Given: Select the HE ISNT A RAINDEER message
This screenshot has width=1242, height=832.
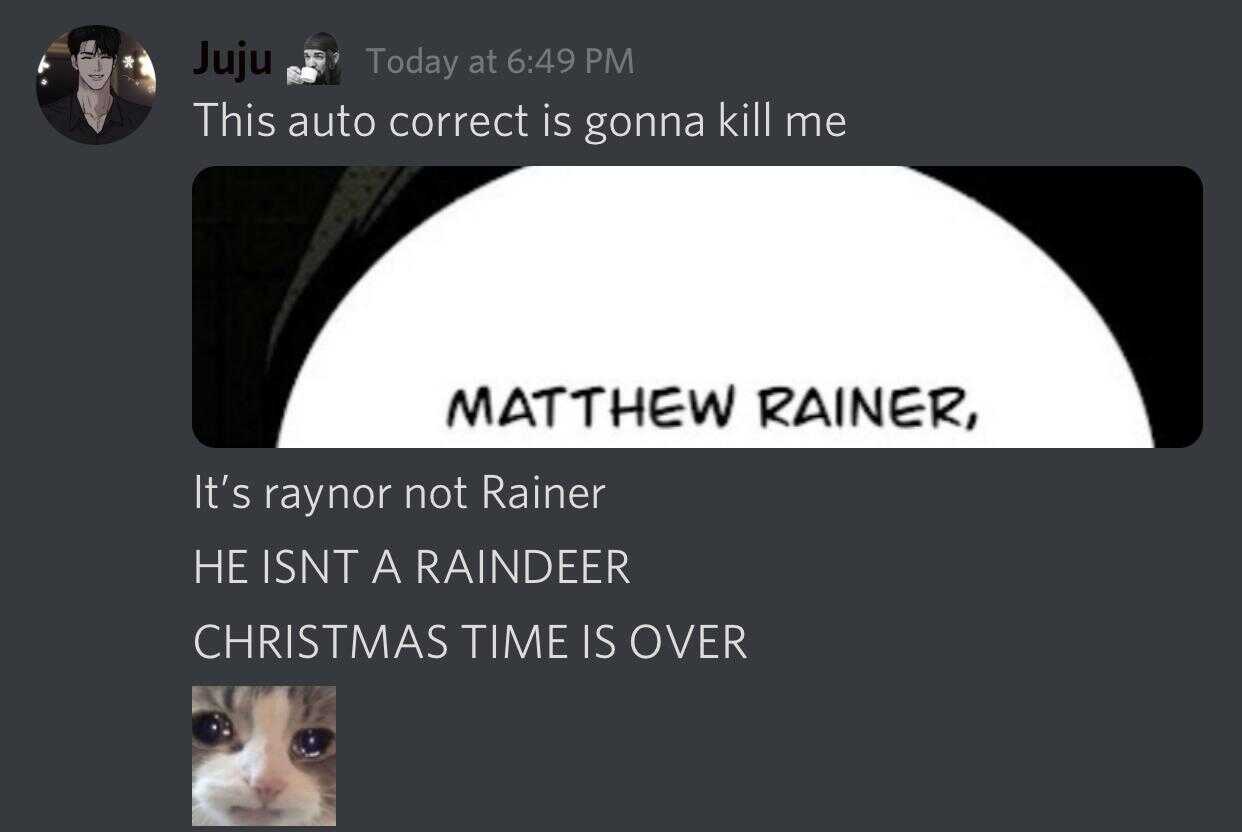Looking at the screenshot, I should (x=412, y=568).
